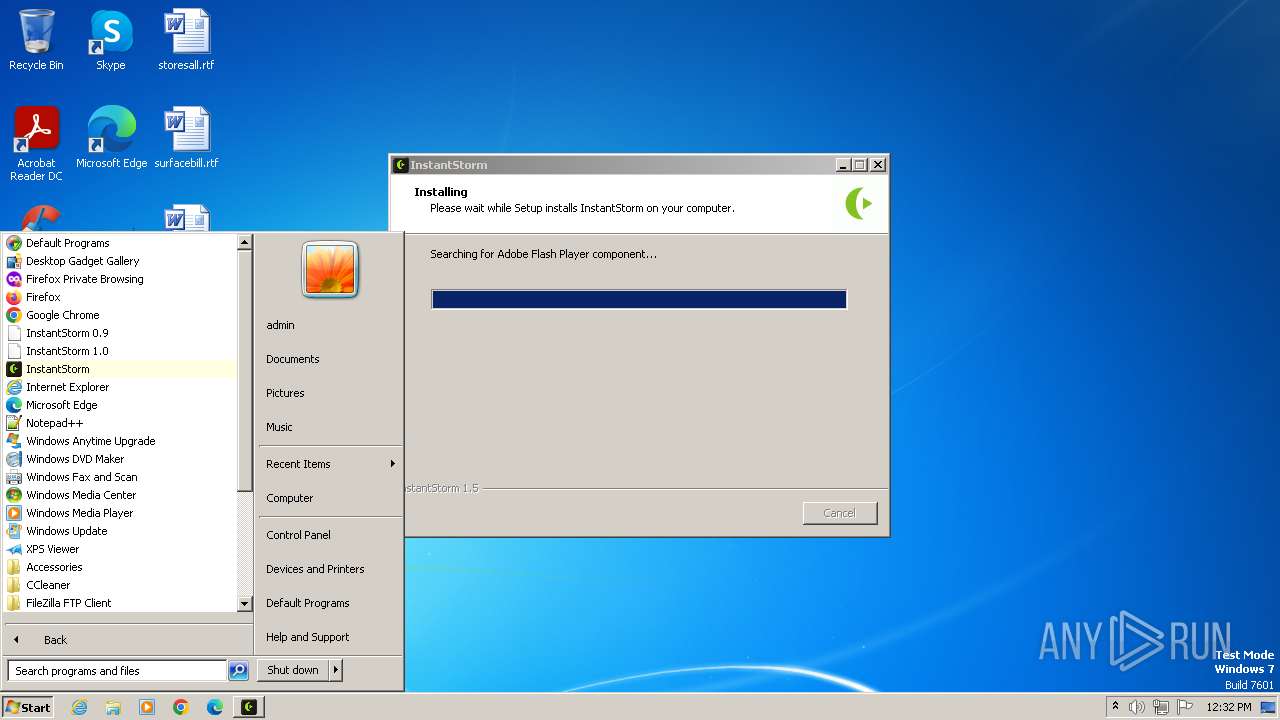Open the Skype desktop shortcut
This screenshot has height=720, width=1280.
click(111, 40)
